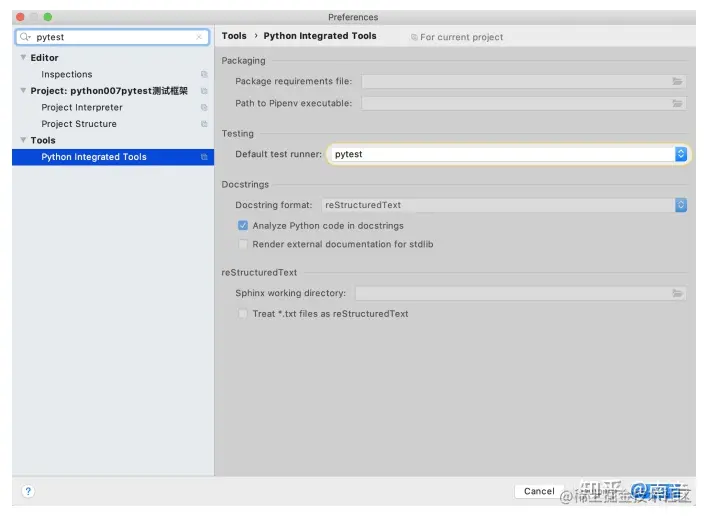
Task: Browse for Package requirements file folder icon
Action: [677, 81]
